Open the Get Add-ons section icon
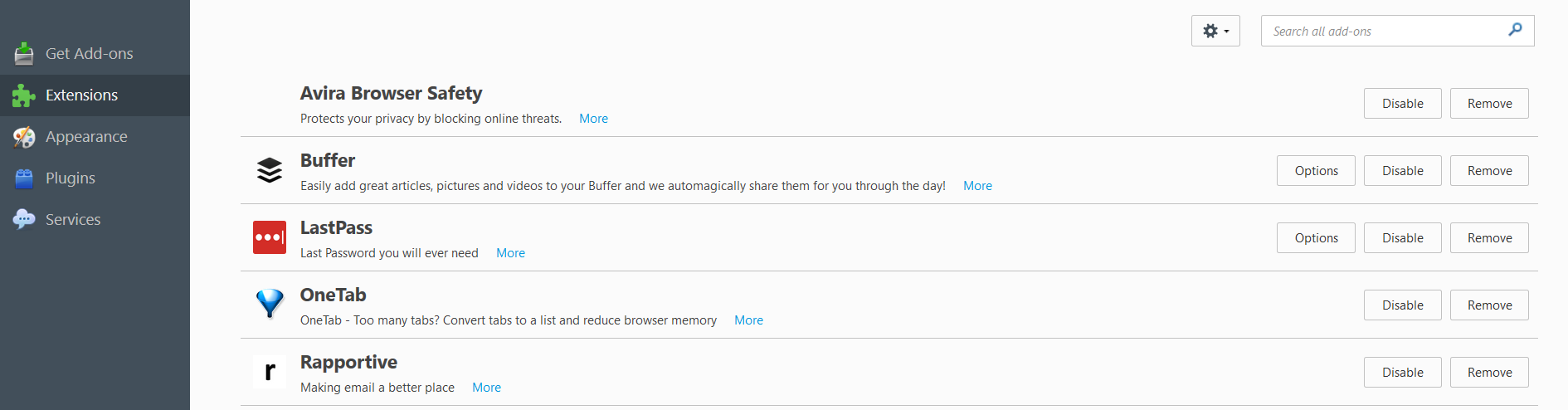The height and width of the screenshot is (410, 1568). coord(24,54)
